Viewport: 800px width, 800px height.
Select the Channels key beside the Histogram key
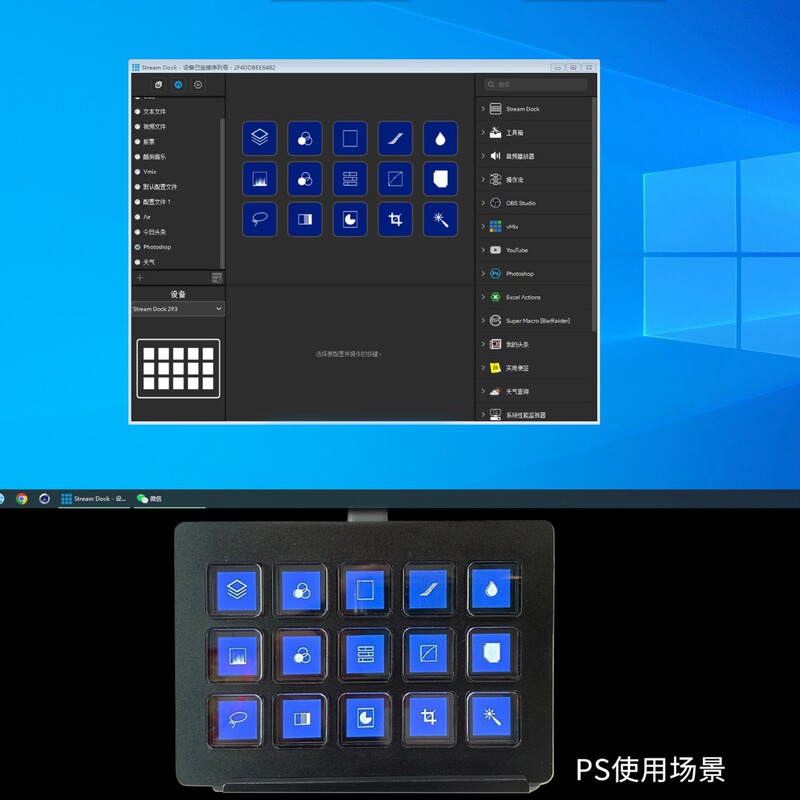305,179
